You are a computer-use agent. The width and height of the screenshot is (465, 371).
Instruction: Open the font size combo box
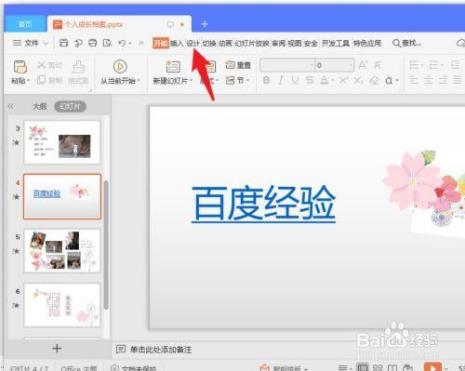click(335, 65)
